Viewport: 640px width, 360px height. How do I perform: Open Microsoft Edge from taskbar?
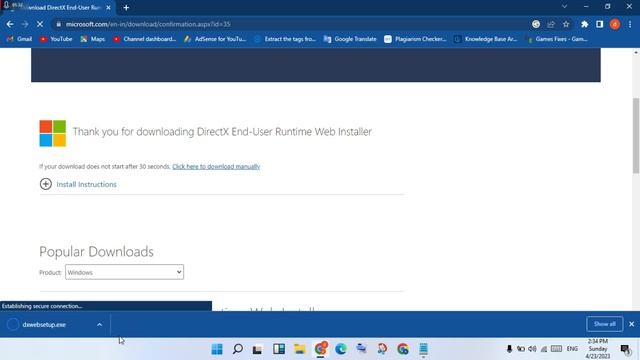[341, 349]
